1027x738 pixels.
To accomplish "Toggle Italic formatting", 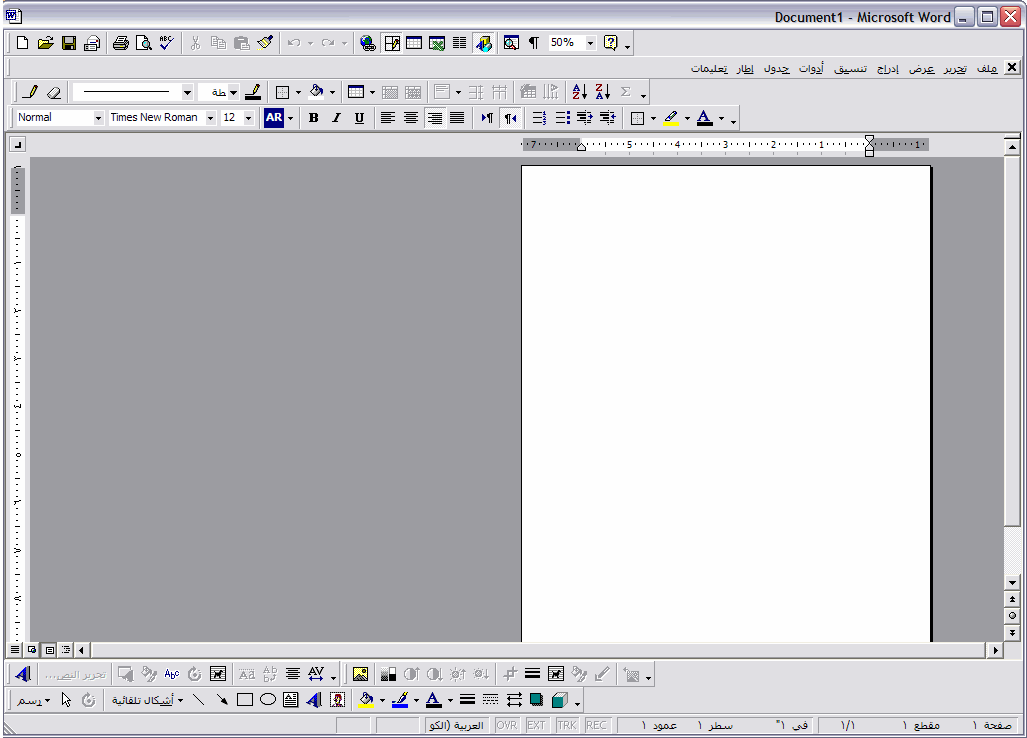I will pyautogui.click(x=337, y=118).
